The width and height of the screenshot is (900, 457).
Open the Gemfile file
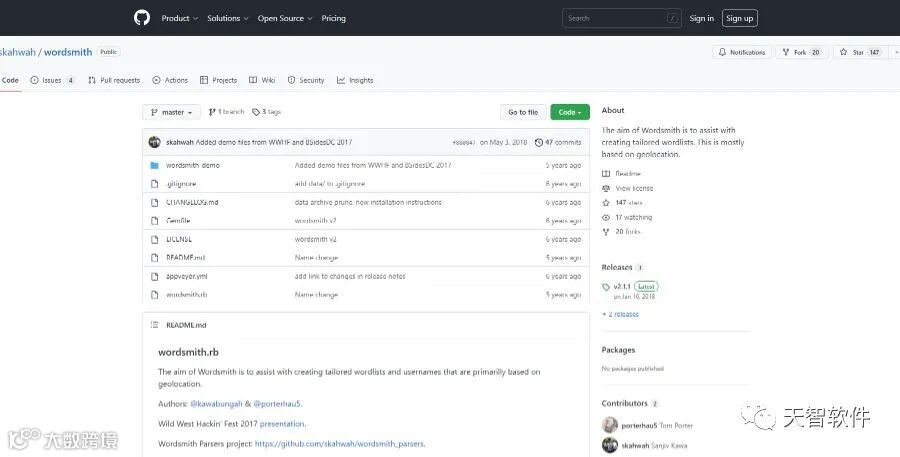[x=178, y=220]
